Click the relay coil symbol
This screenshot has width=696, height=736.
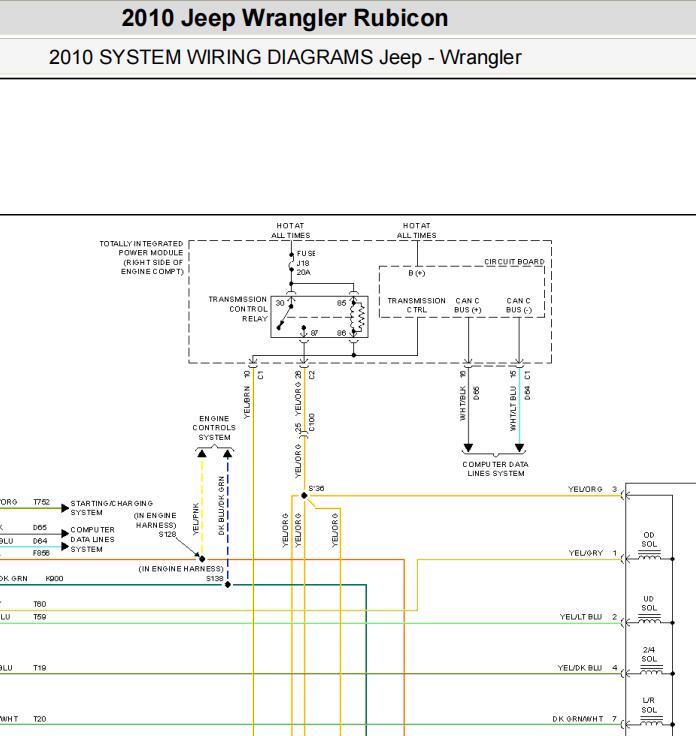pyautogui.click(x=358, y=318)
